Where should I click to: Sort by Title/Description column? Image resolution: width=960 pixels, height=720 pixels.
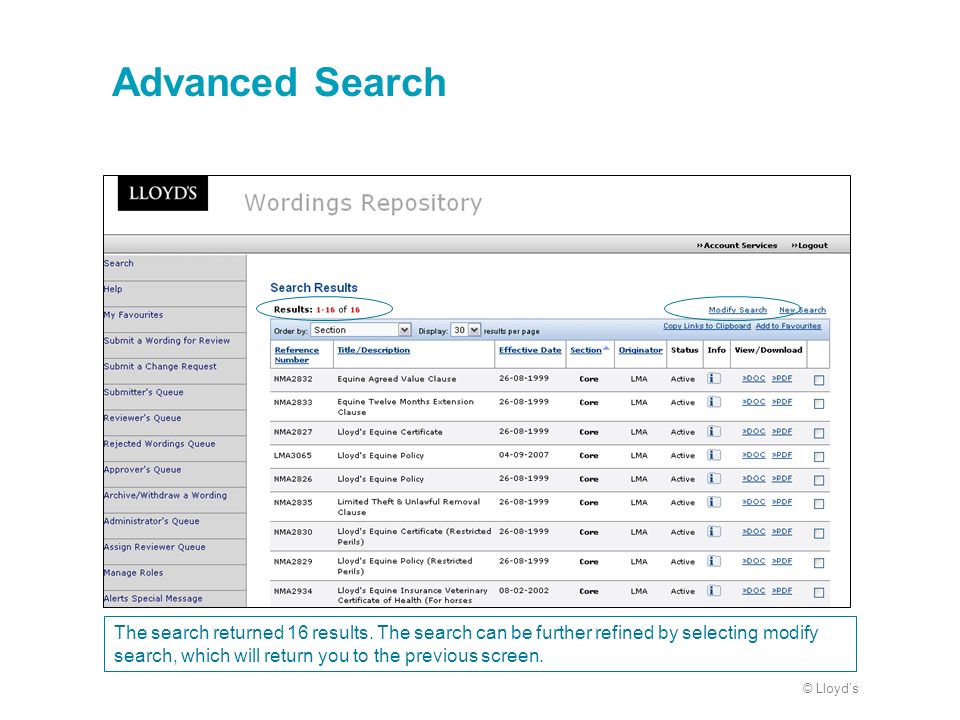point(373,350)
